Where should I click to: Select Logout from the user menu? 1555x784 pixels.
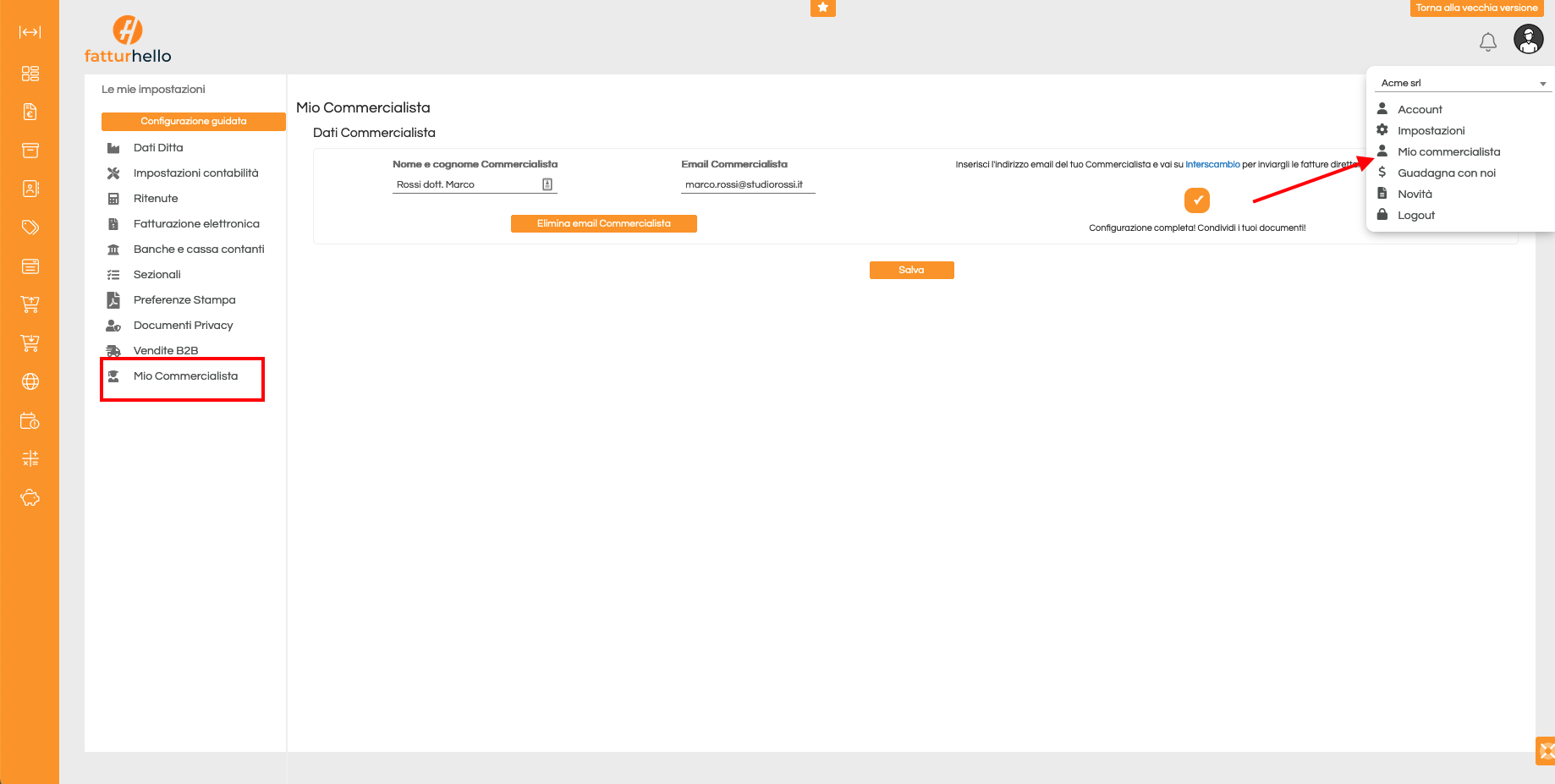(1415, 215)
